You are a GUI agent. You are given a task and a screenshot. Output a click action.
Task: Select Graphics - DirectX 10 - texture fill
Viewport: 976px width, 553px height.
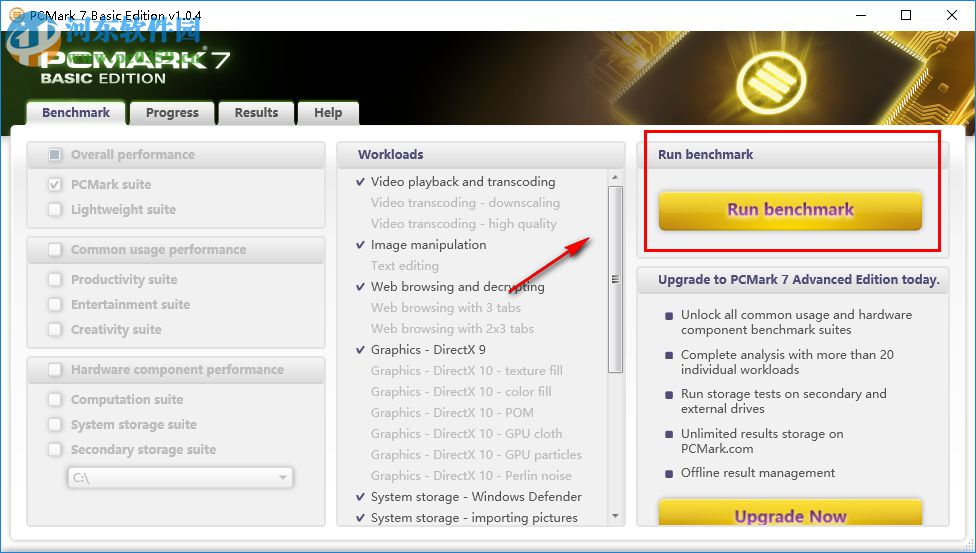467,371
